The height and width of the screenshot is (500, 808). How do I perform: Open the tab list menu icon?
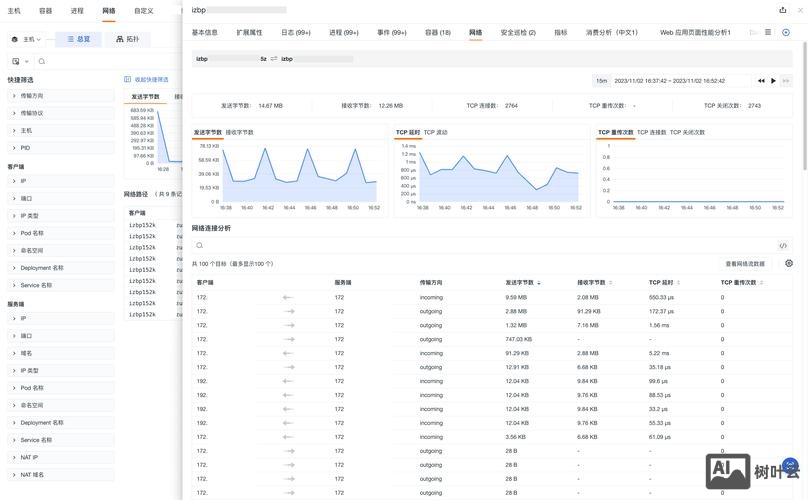coord(768,32)
